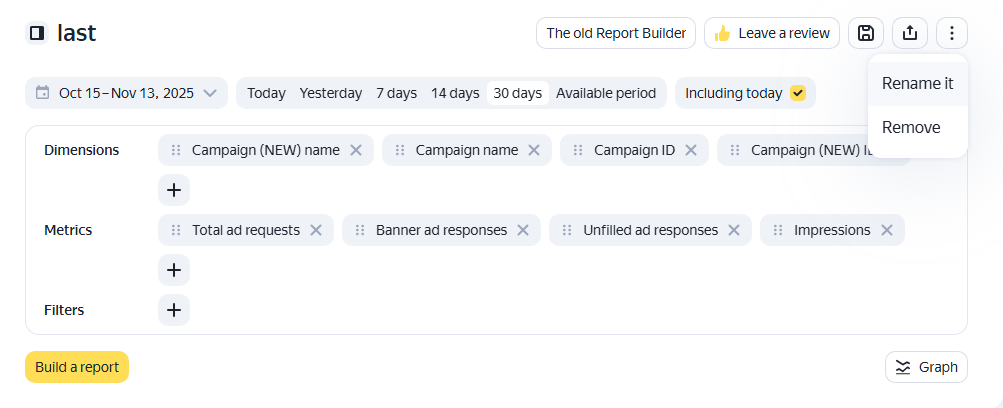Toggle the sidebar panel icon beside title
The image size is (1003, 408).
pos(37,33)
